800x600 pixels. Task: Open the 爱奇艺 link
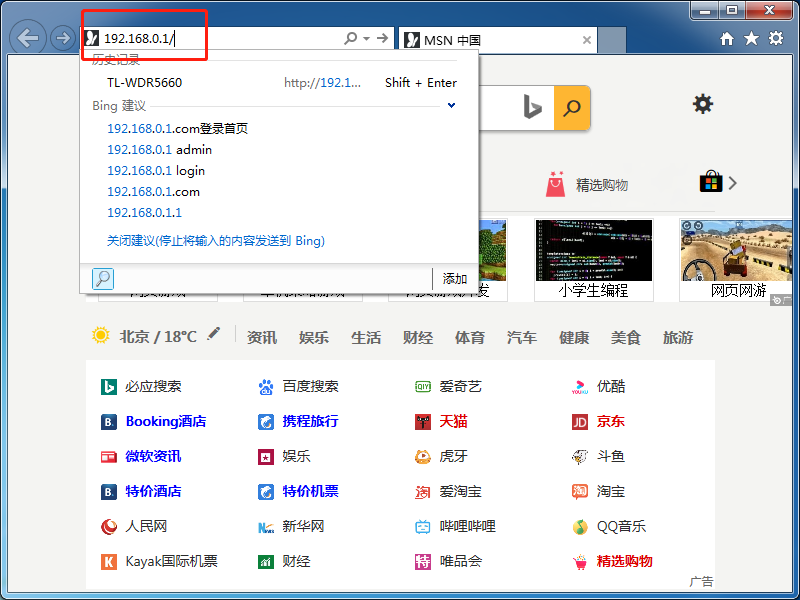(448, 387)
